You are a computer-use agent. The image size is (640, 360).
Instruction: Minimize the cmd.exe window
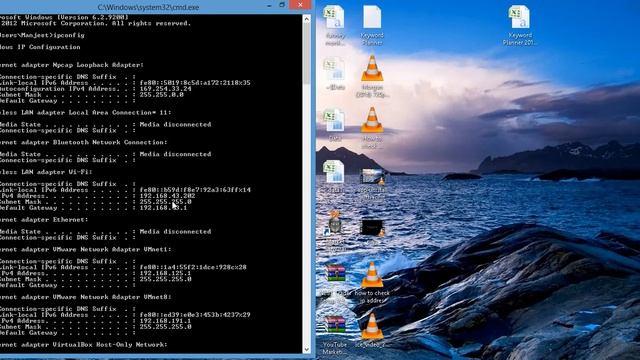(x=269, y=6)
